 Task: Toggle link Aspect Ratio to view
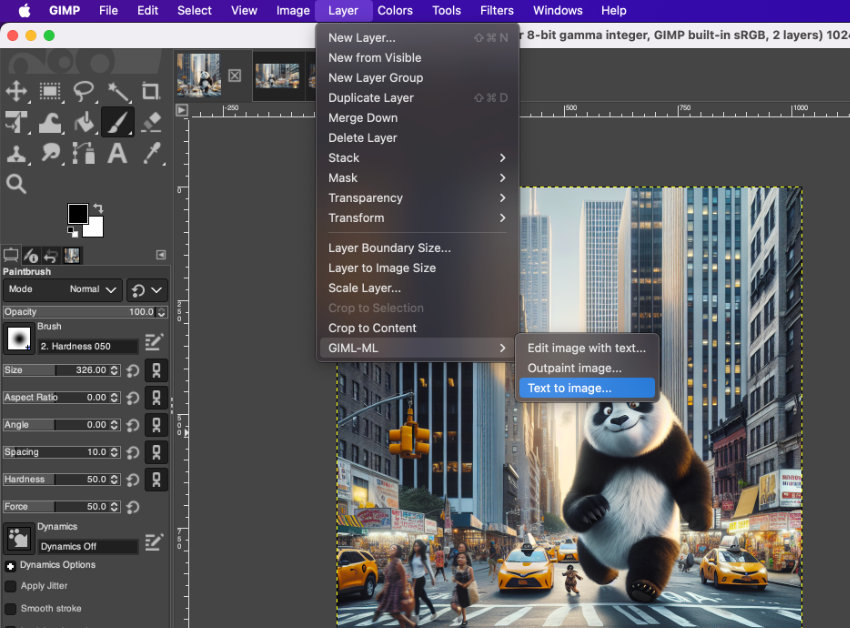click(x=156, y=398)
